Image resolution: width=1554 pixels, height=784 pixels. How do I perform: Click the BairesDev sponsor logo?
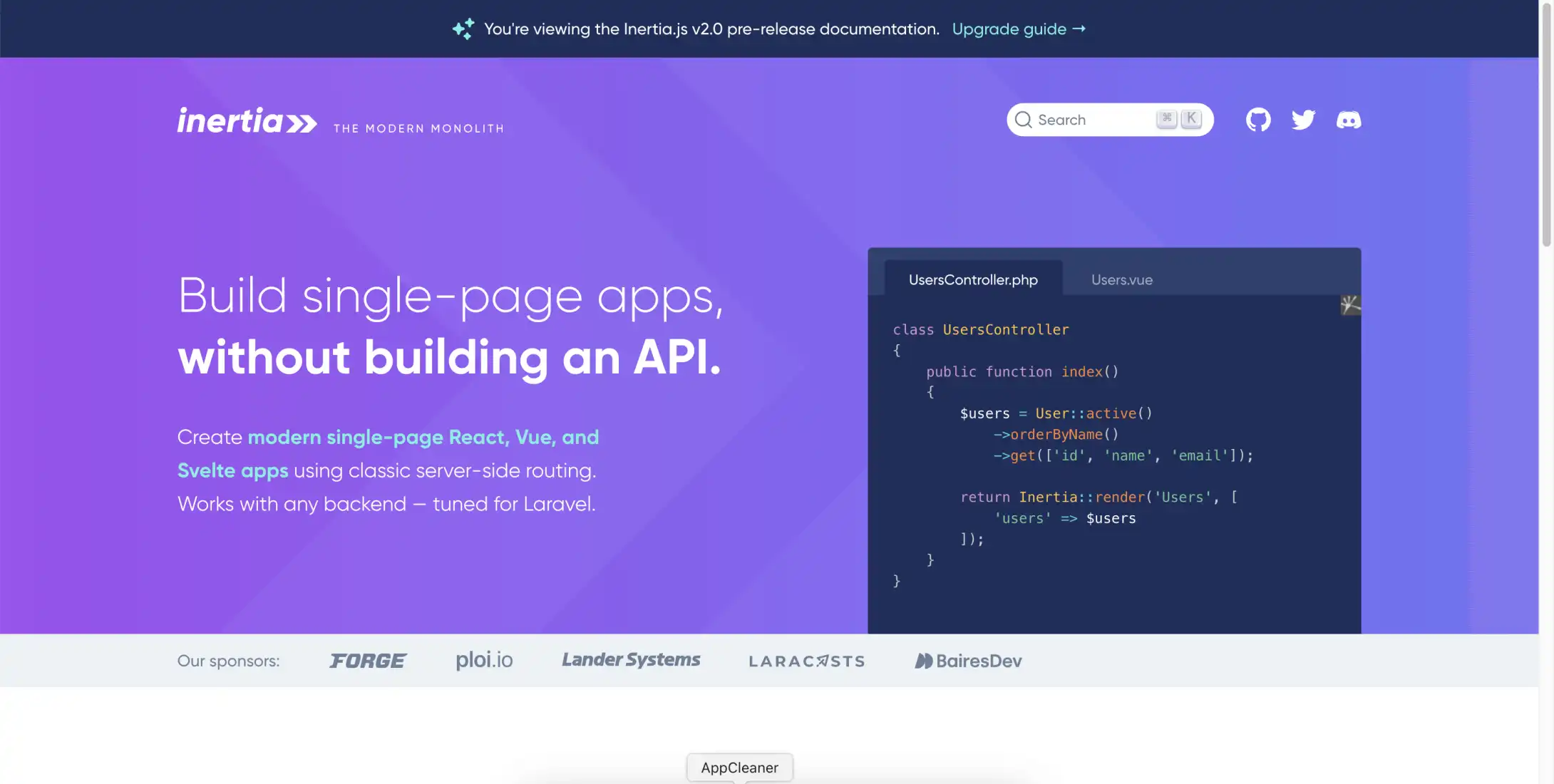[968, 661]
